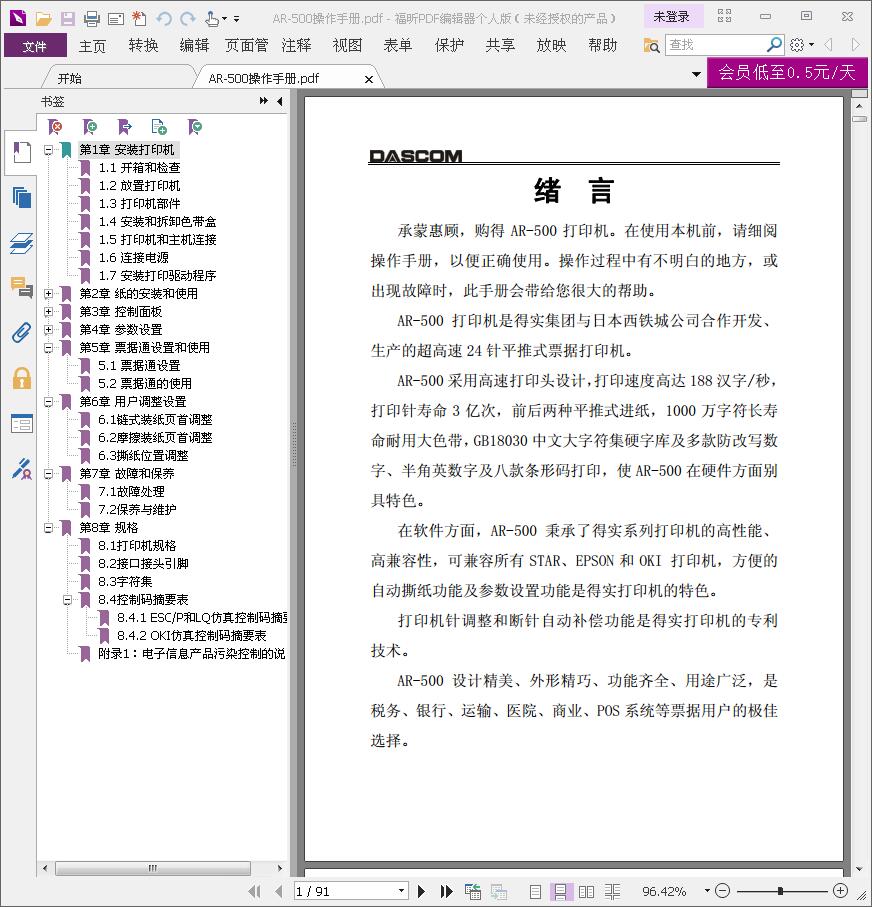Viewport: 872px width, 907px height.
Task: Switch to facing pages view mode
Action: coord(586,891)
